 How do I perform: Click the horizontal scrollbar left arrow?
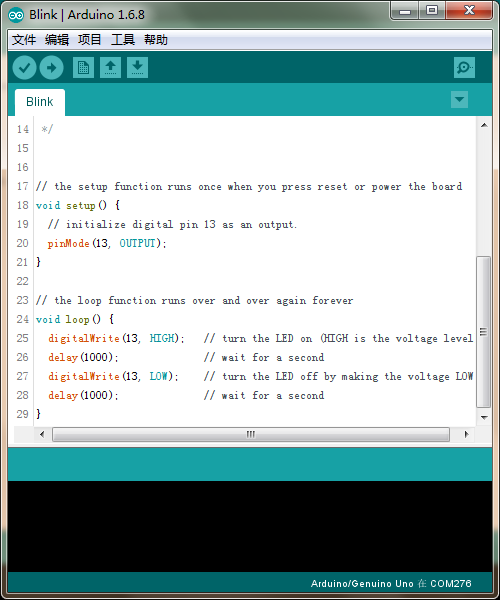pos(42,434)
